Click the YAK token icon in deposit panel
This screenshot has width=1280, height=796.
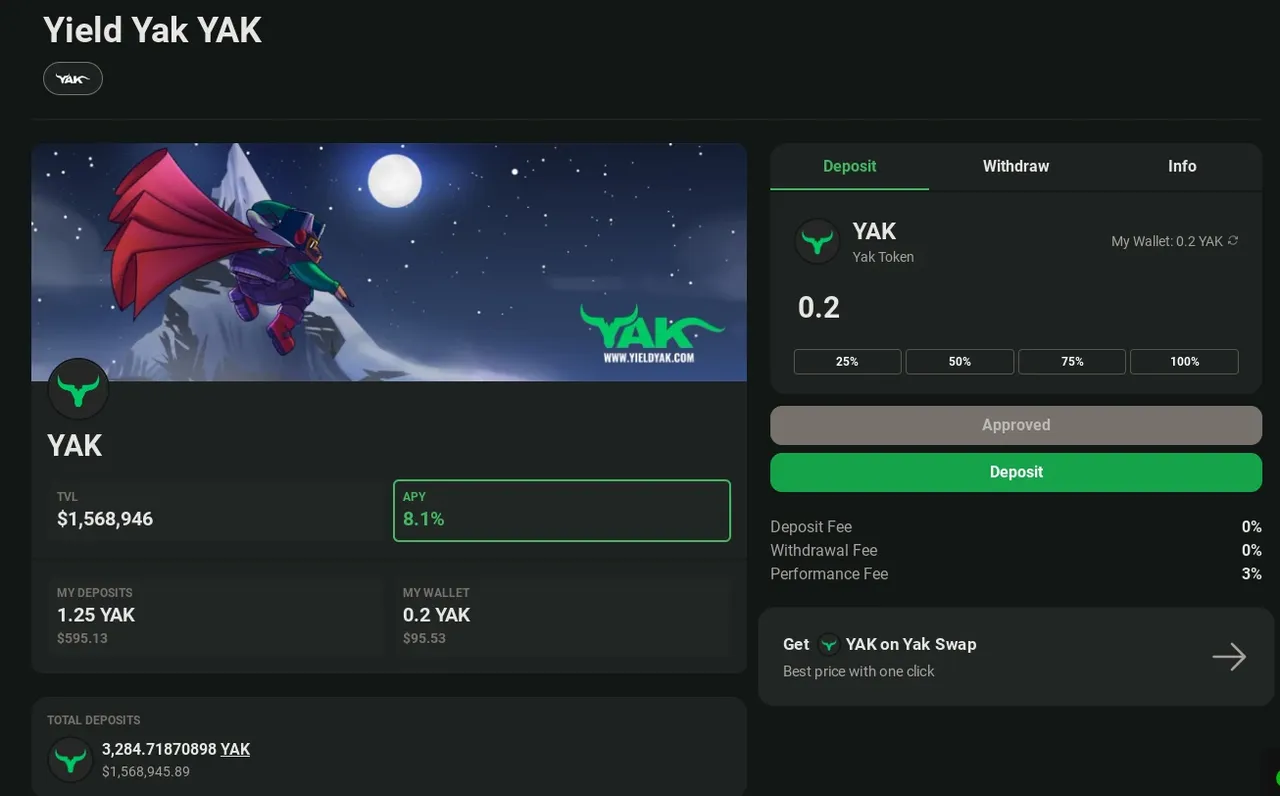point(817,241)
